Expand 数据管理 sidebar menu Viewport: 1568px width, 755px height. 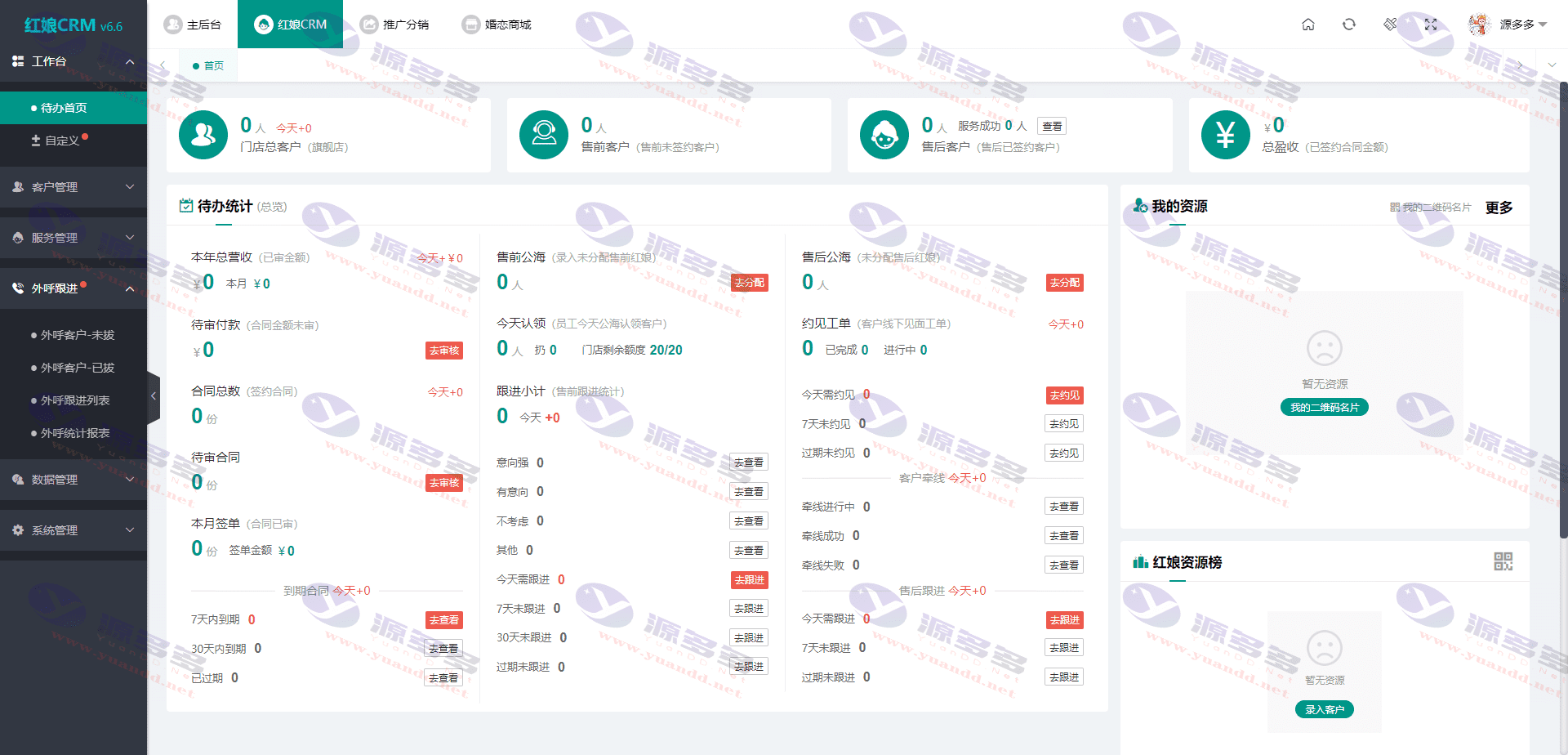73,480
